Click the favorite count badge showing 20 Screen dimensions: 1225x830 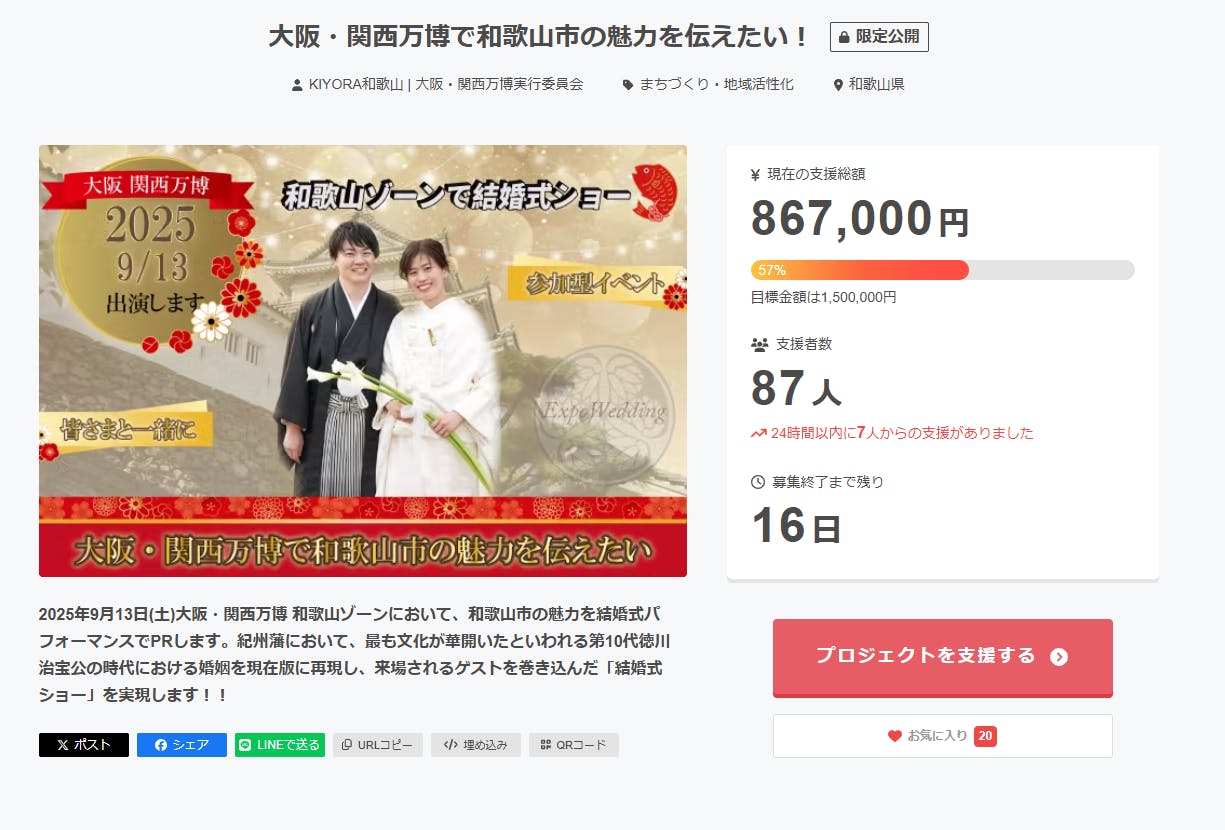tap(985, 736)
